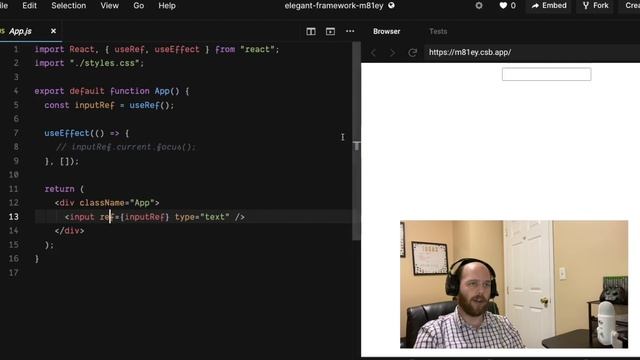Image resolution: width=640 pixels, height=360 pixels.
Task: Refresh the preview browser
Action: coord(412,53)
